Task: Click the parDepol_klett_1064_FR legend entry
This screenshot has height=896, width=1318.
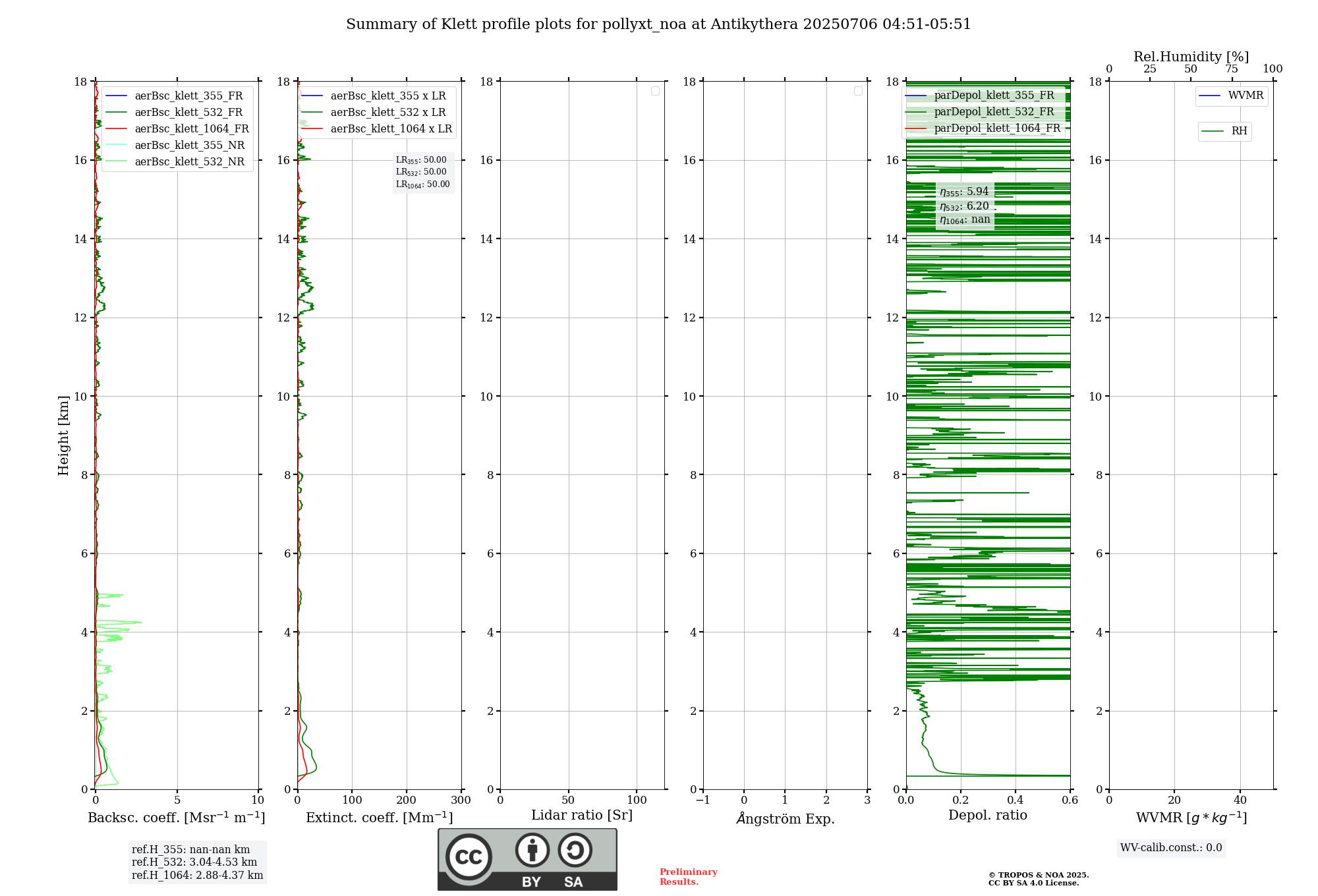Action: 983,128
